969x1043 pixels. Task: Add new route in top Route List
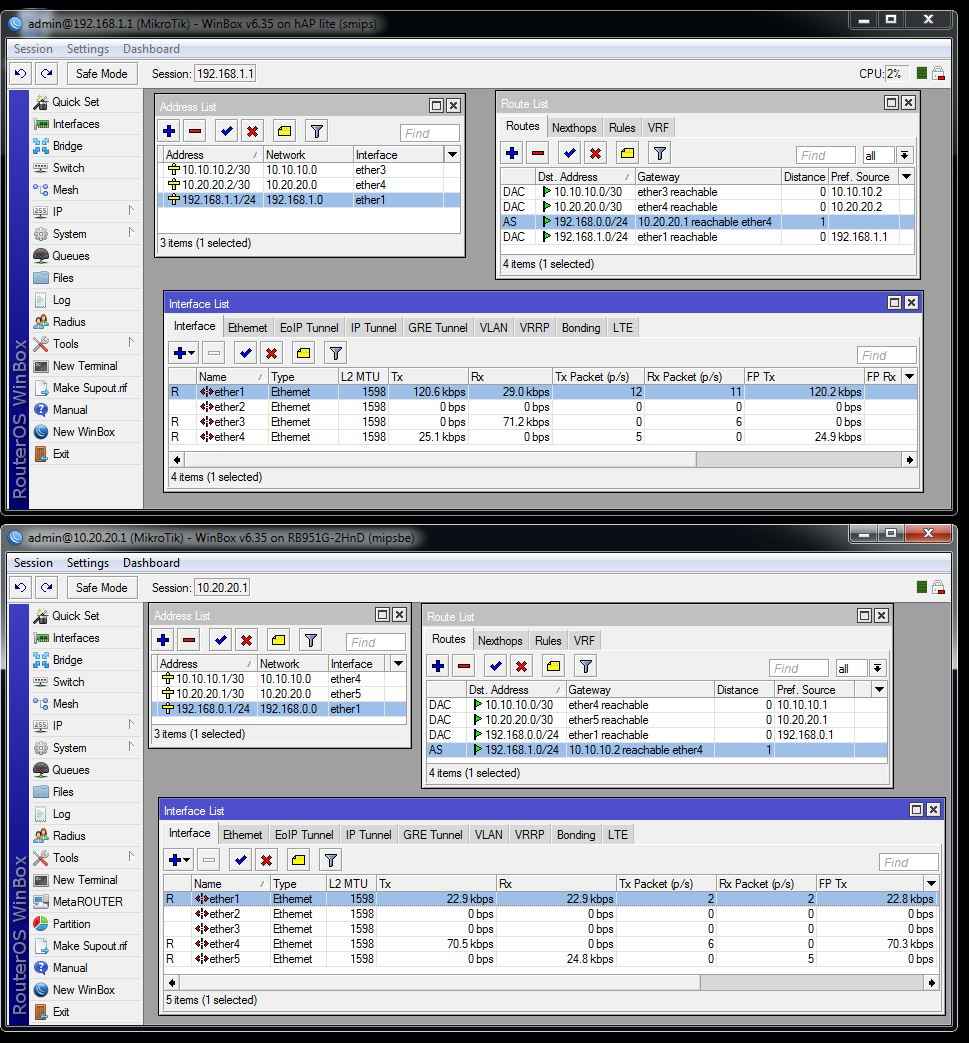[x=512, y=153]
